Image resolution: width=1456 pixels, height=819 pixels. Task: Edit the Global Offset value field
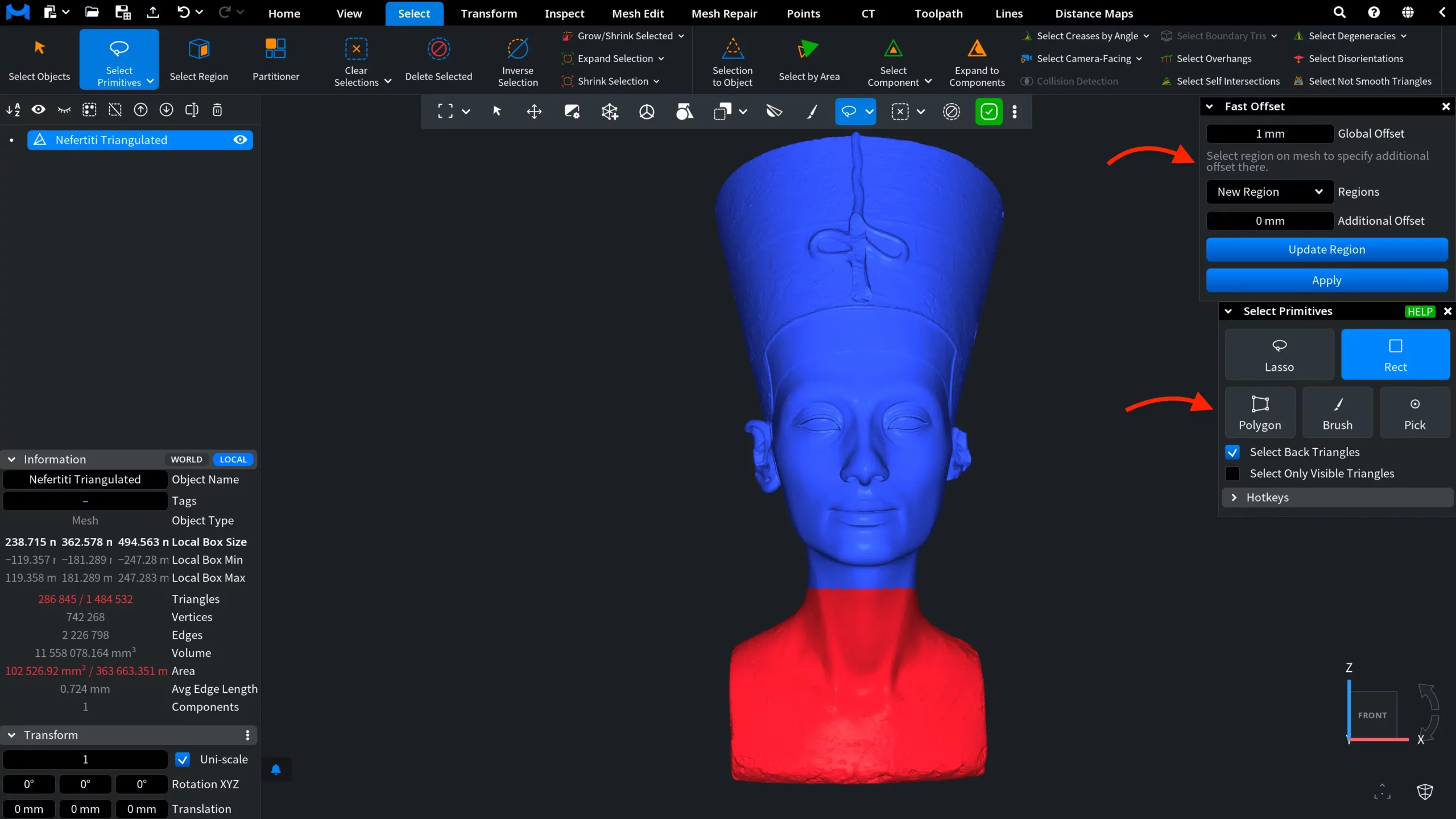click(1269, 134)
